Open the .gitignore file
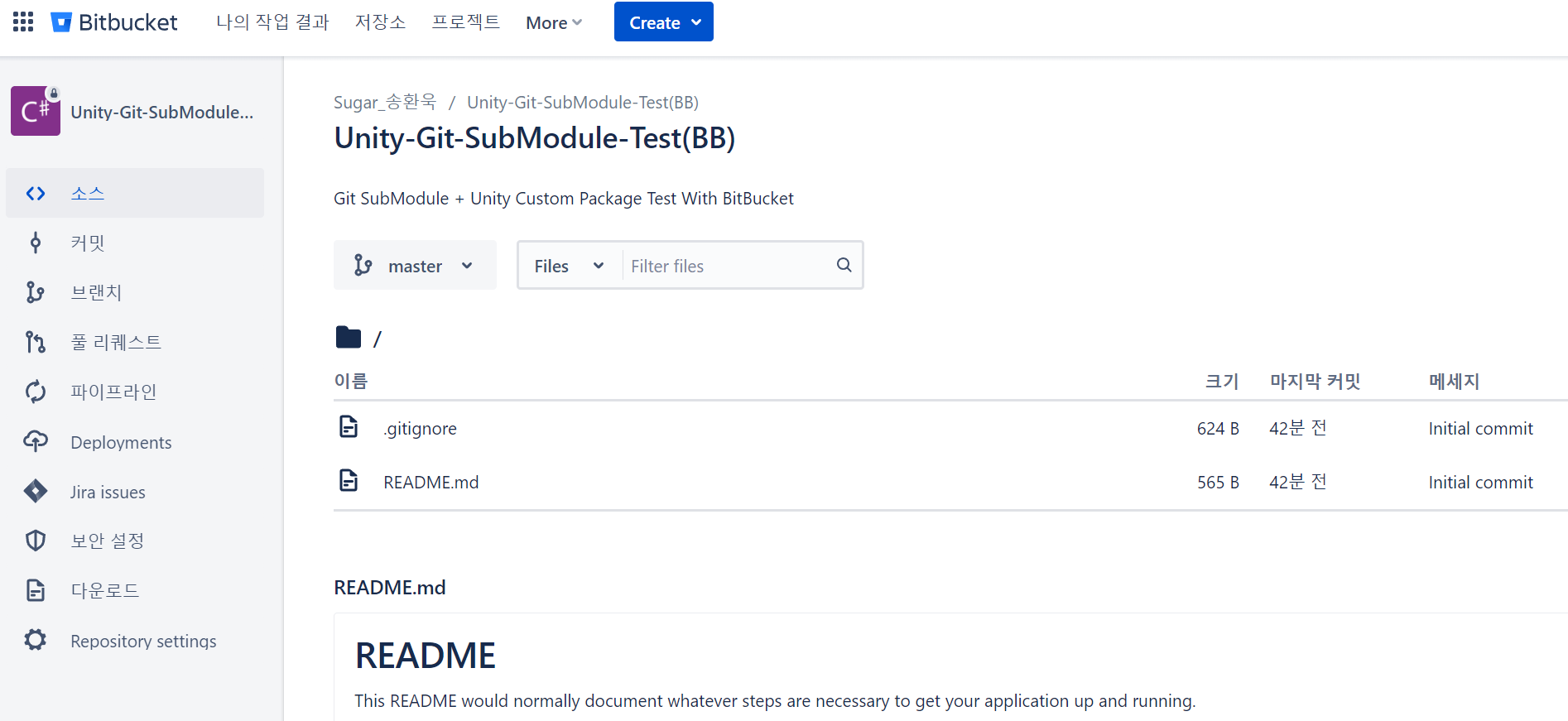Screen dimensions: 1568x721 tap(420, 429)
